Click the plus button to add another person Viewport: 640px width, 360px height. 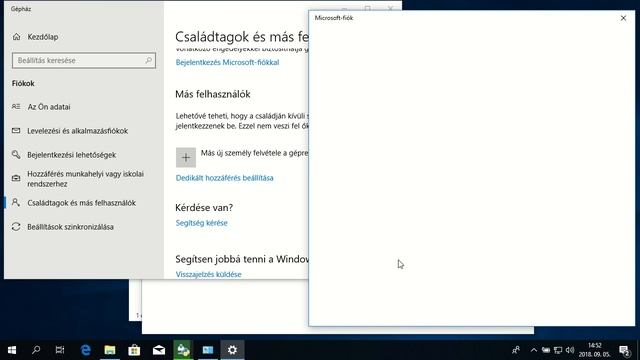click(x=186, y=158)
